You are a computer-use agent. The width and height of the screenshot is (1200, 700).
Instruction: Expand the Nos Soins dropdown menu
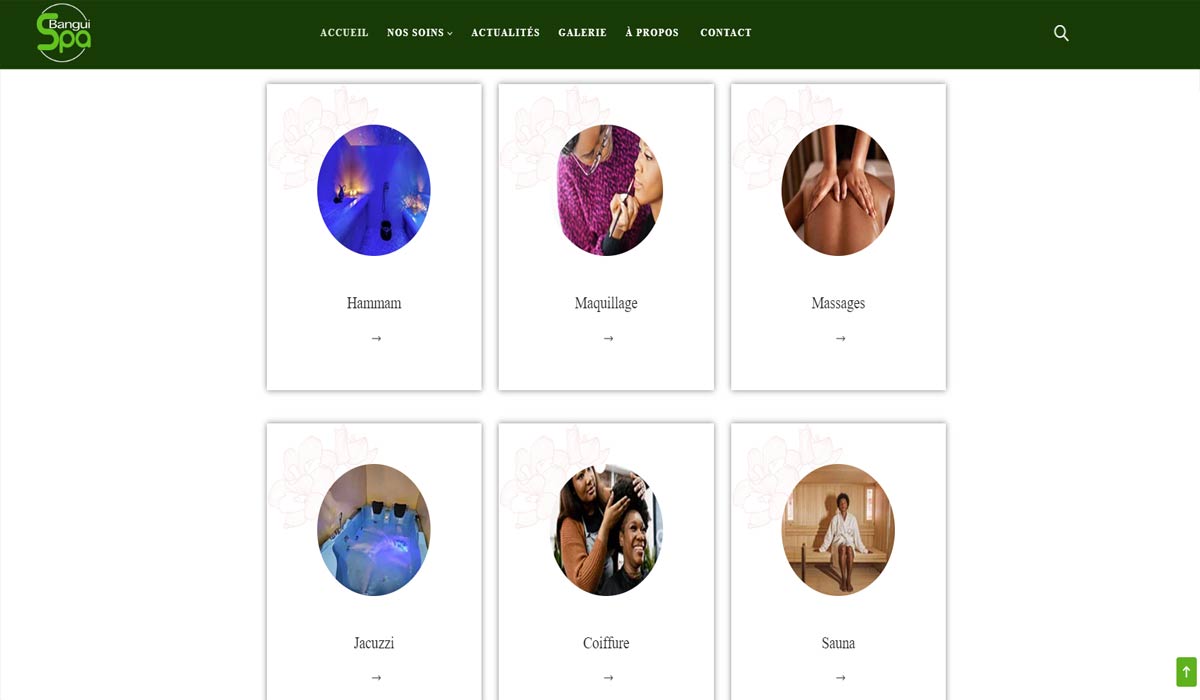pyautogui.click(x=420, y=33)
